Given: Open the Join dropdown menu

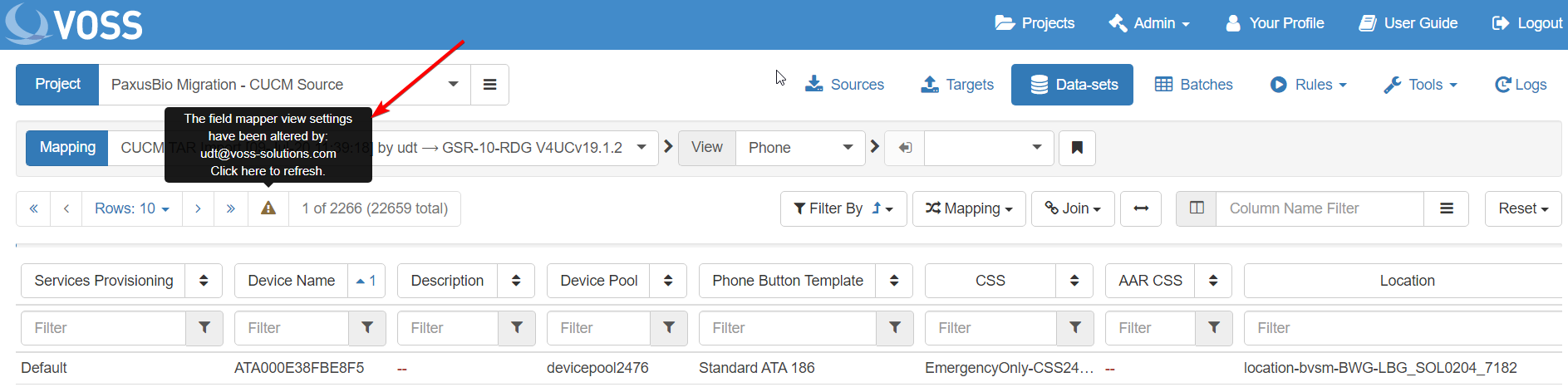Looking at the screenshot, I should [1072, 208].
